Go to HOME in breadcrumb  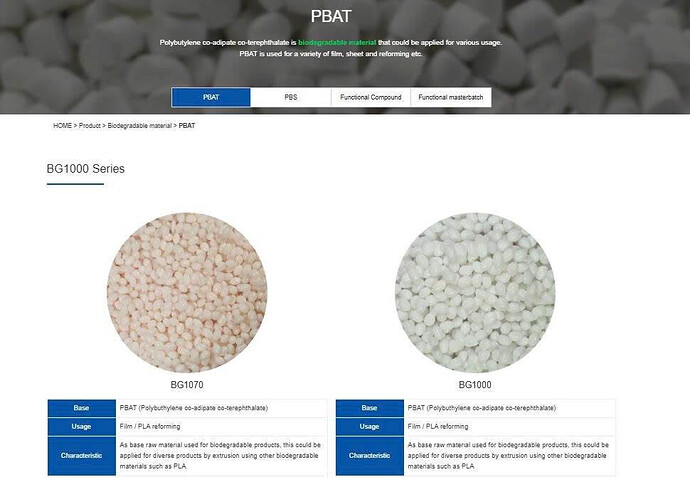pos(62,125)
